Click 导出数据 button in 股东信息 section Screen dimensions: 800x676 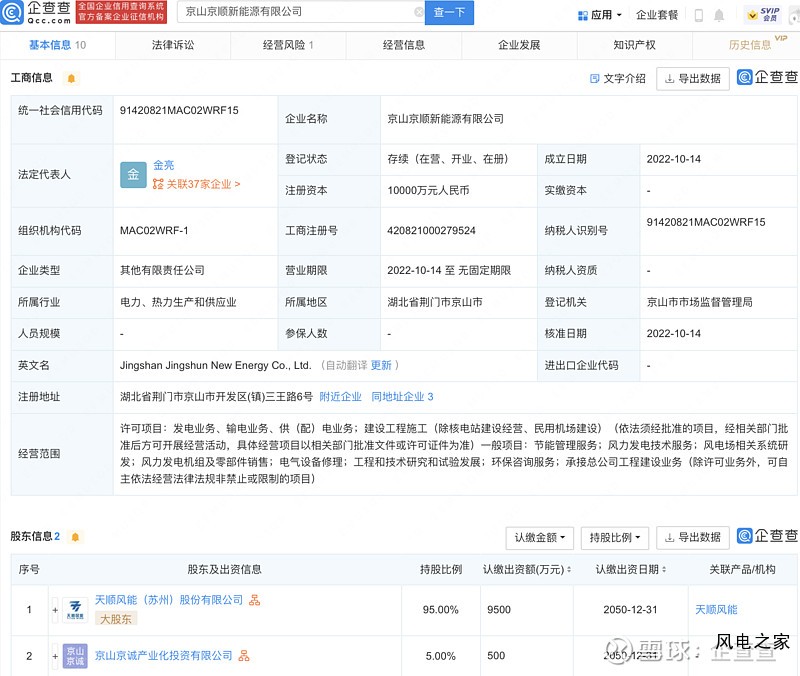coord(693,538)
